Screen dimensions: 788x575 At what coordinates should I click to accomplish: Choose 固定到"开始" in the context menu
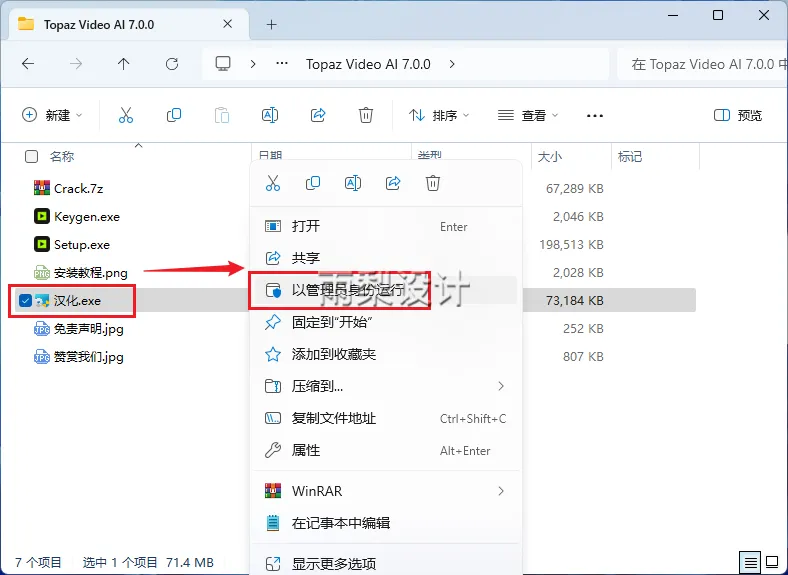[x=385, y=322]
